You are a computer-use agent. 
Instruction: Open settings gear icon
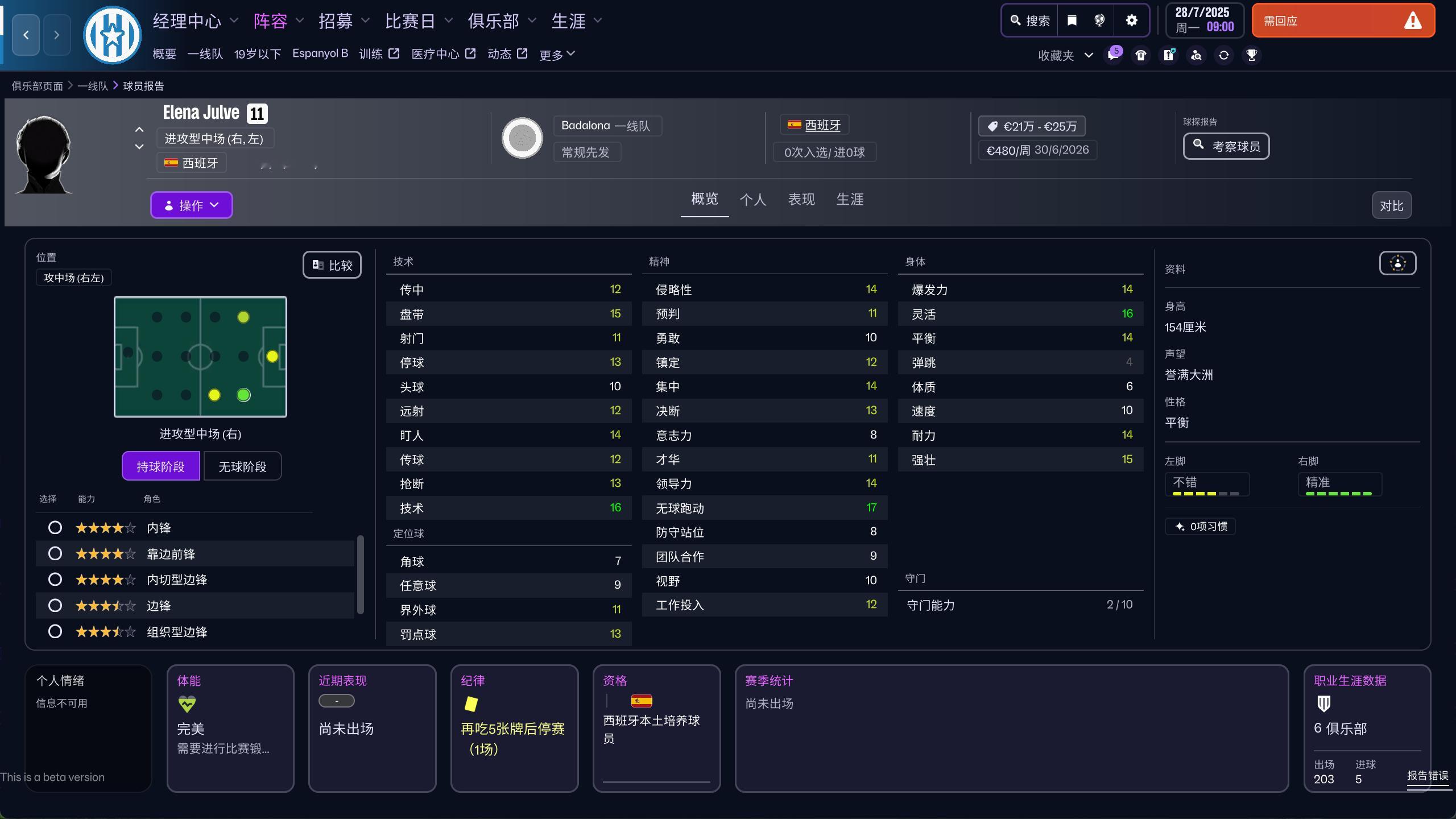point(1131,20)
